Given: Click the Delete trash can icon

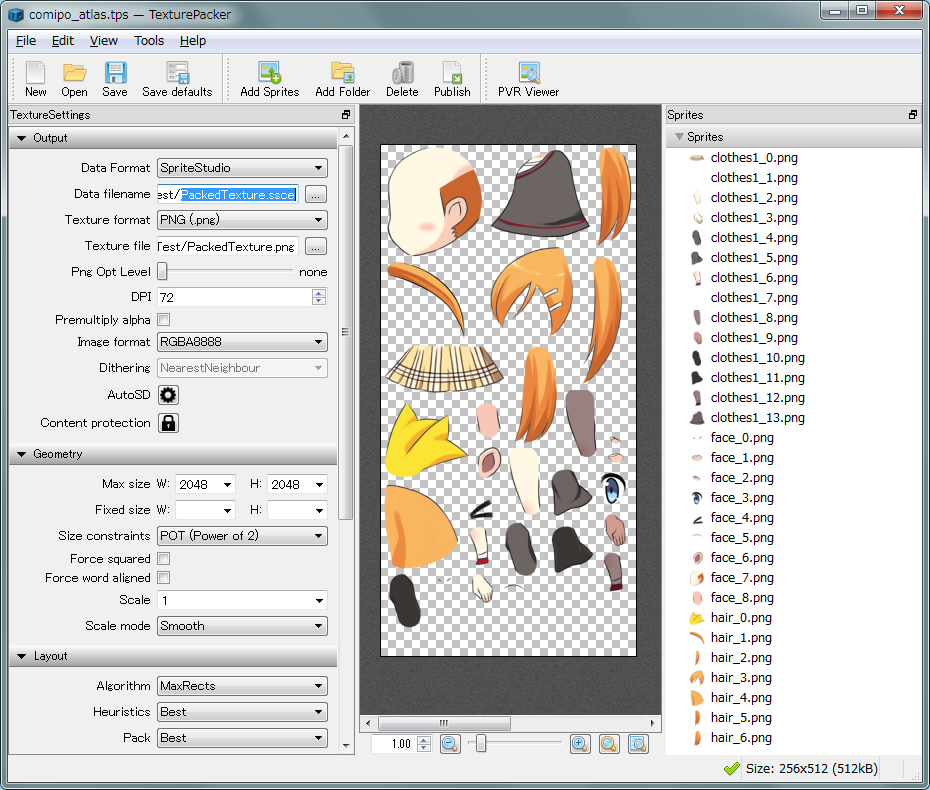Looking at the screenshot, I should point(402,72).
